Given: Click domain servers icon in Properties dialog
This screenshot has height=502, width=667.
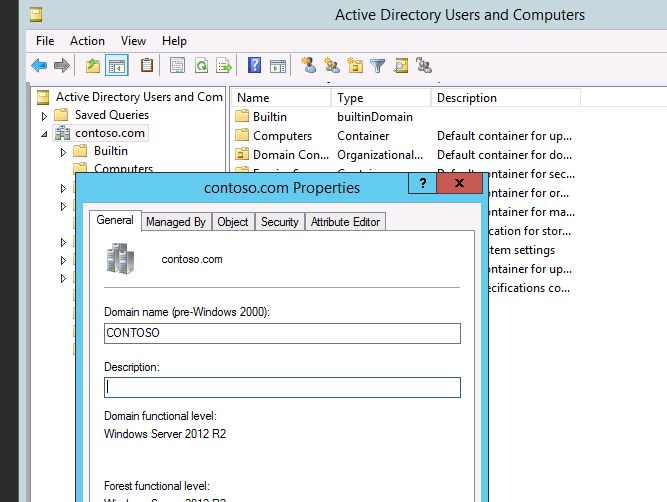Looking at the screenshot, I should click(x=120, y=258).
